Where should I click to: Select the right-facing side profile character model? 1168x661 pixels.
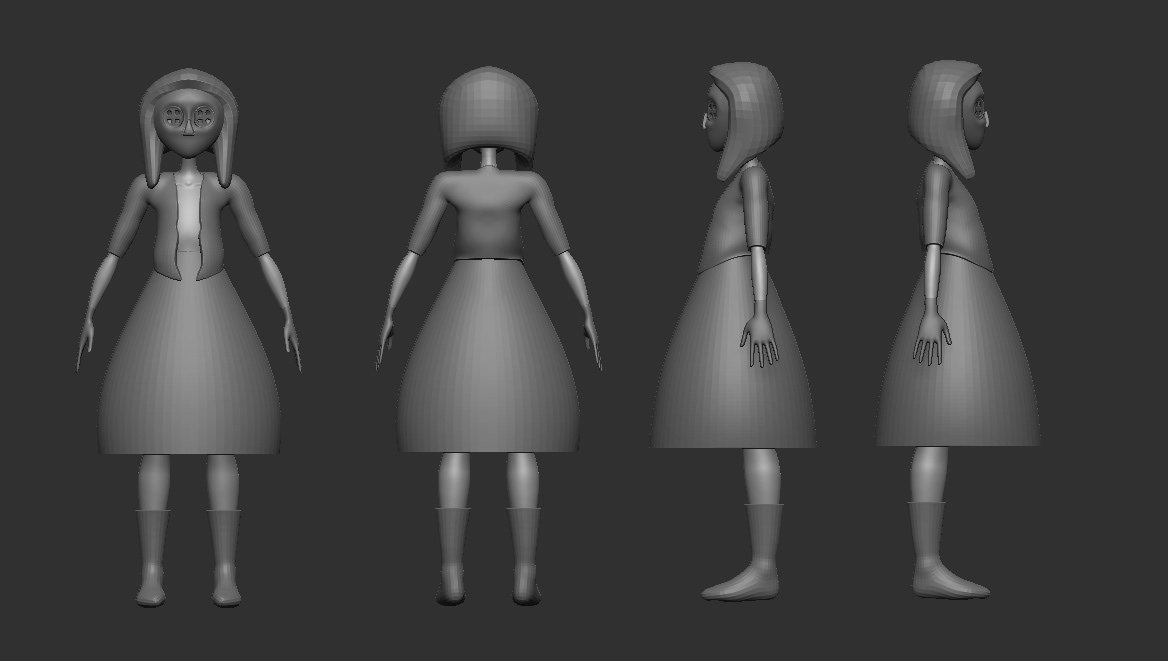pos(958,329)
